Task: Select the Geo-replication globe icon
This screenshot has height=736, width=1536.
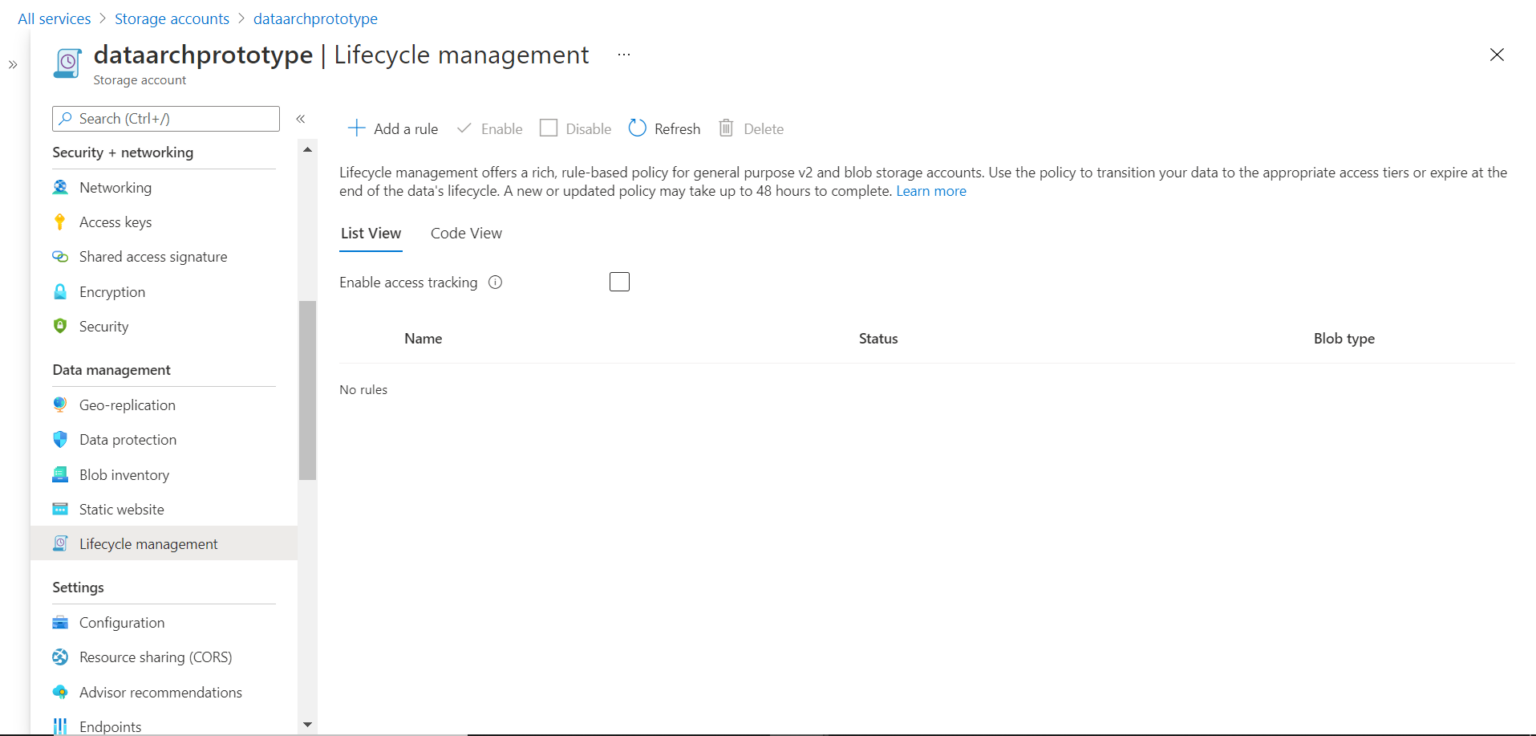Action: pos(60,405)
